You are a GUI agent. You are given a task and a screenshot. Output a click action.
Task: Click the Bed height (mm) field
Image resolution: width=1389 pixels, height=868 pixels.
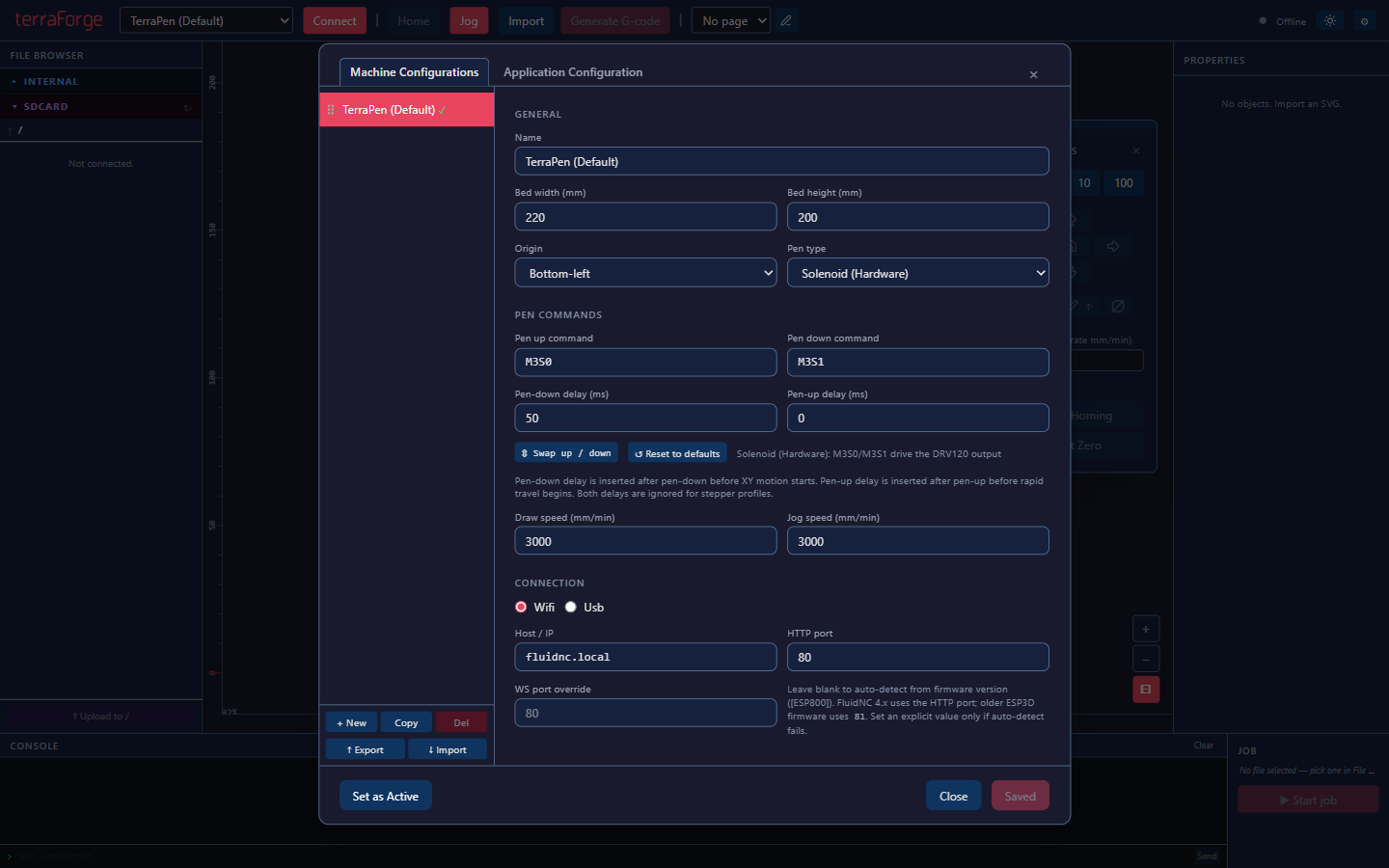pyautogui.click(x=918, y=217)
